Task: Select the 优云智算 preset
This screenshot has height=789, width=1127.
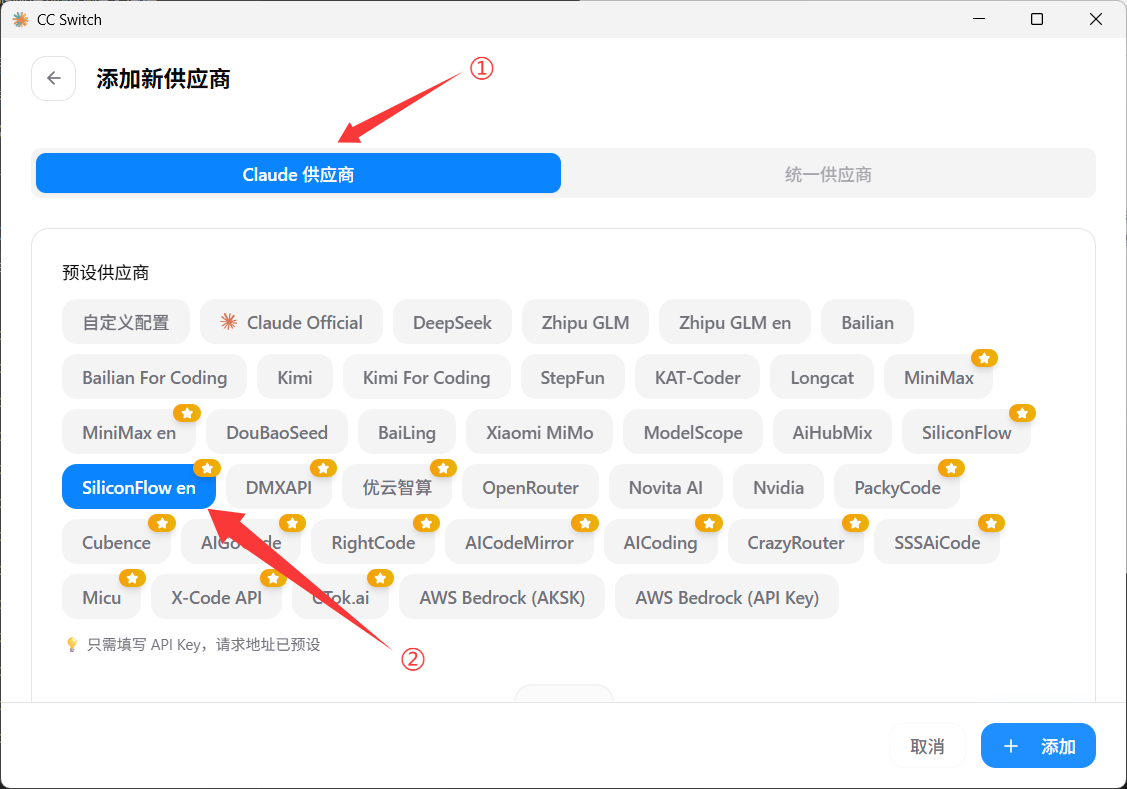Action: click(397, 487)
